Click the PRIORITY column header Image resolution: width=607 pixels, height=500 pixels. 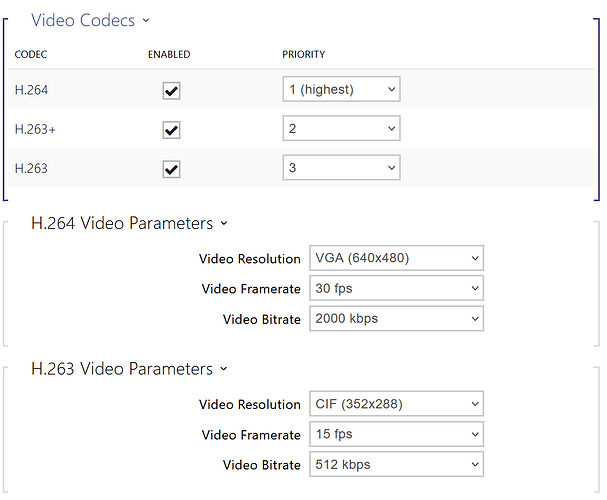click(303, 55)
